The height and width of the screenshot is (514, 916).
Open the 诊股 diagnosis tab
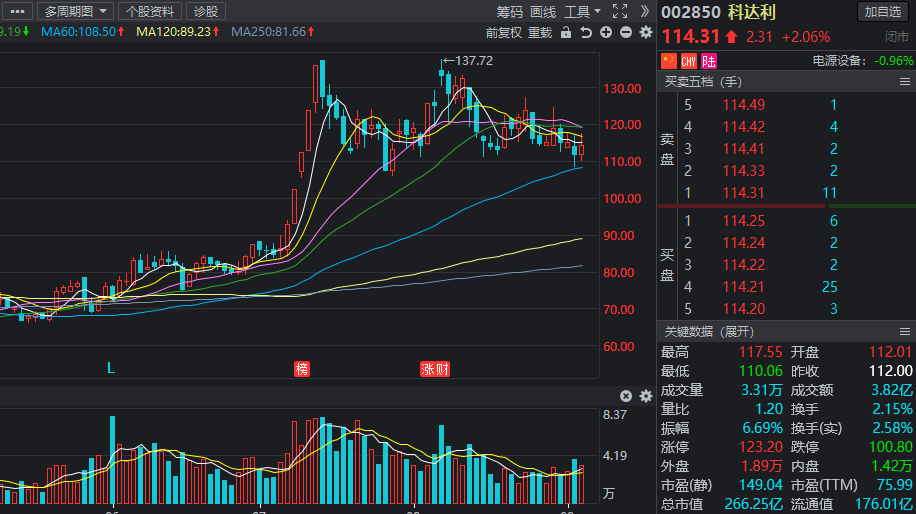click(x=206, y=11)
